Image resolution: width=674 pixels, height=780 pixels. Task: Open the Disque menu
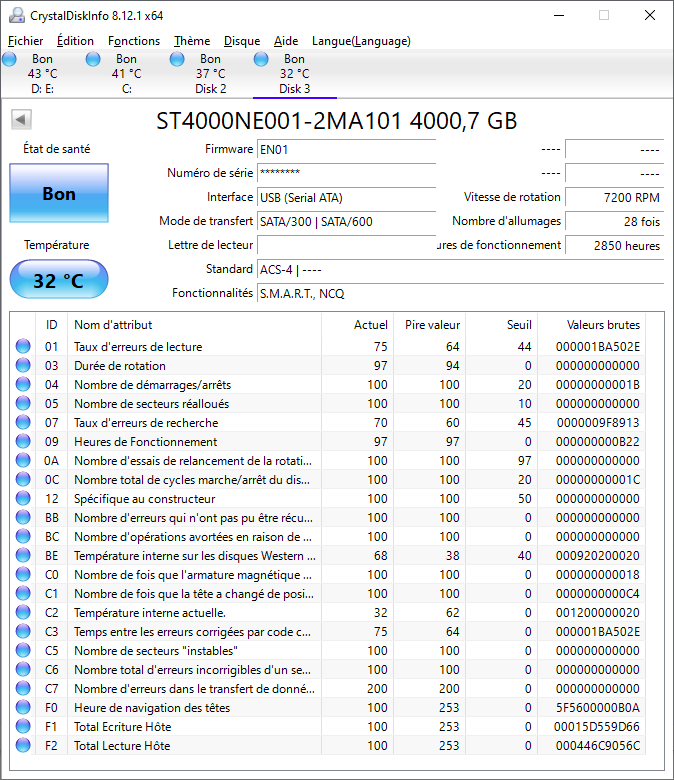tap(242, 41)
